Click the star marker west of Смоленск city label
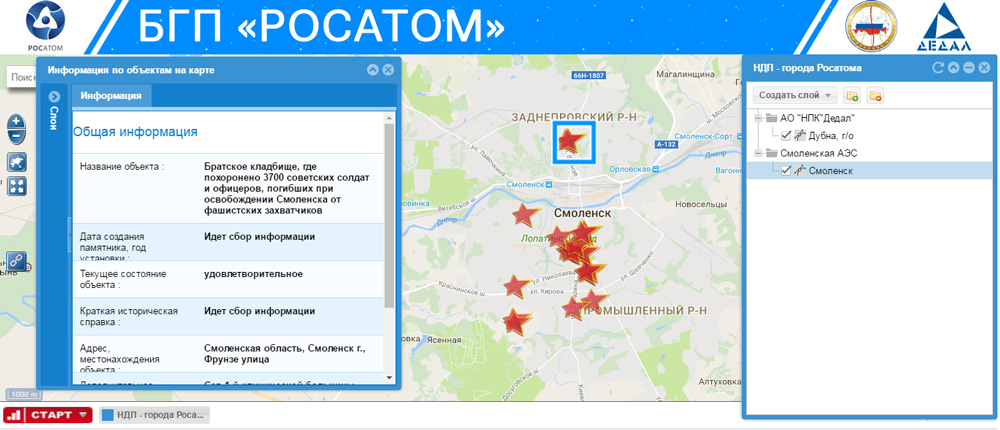 coord(524,215)
